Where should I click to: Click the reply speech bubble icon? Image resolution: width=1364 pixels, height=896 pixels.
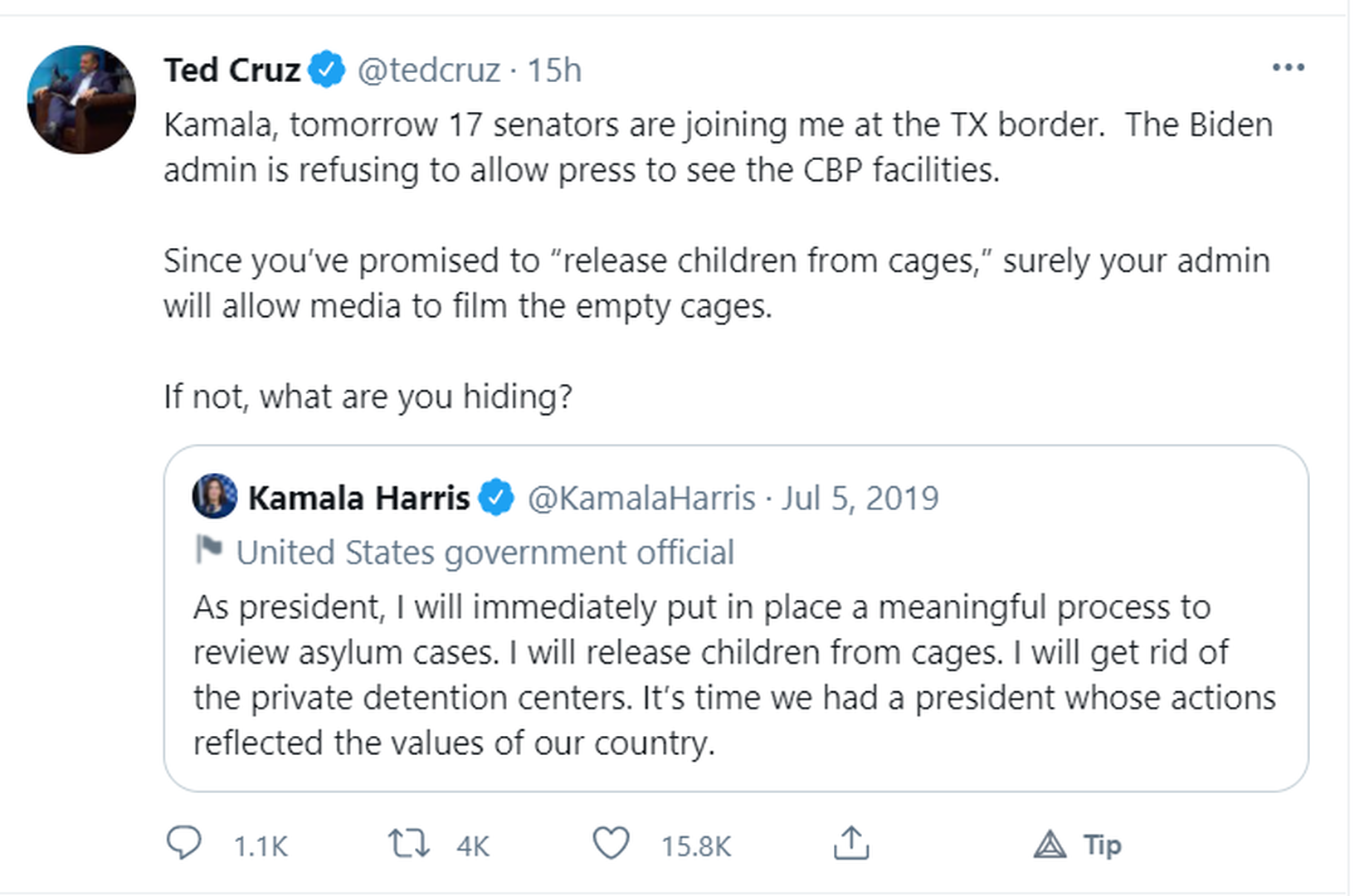(183, 843)
